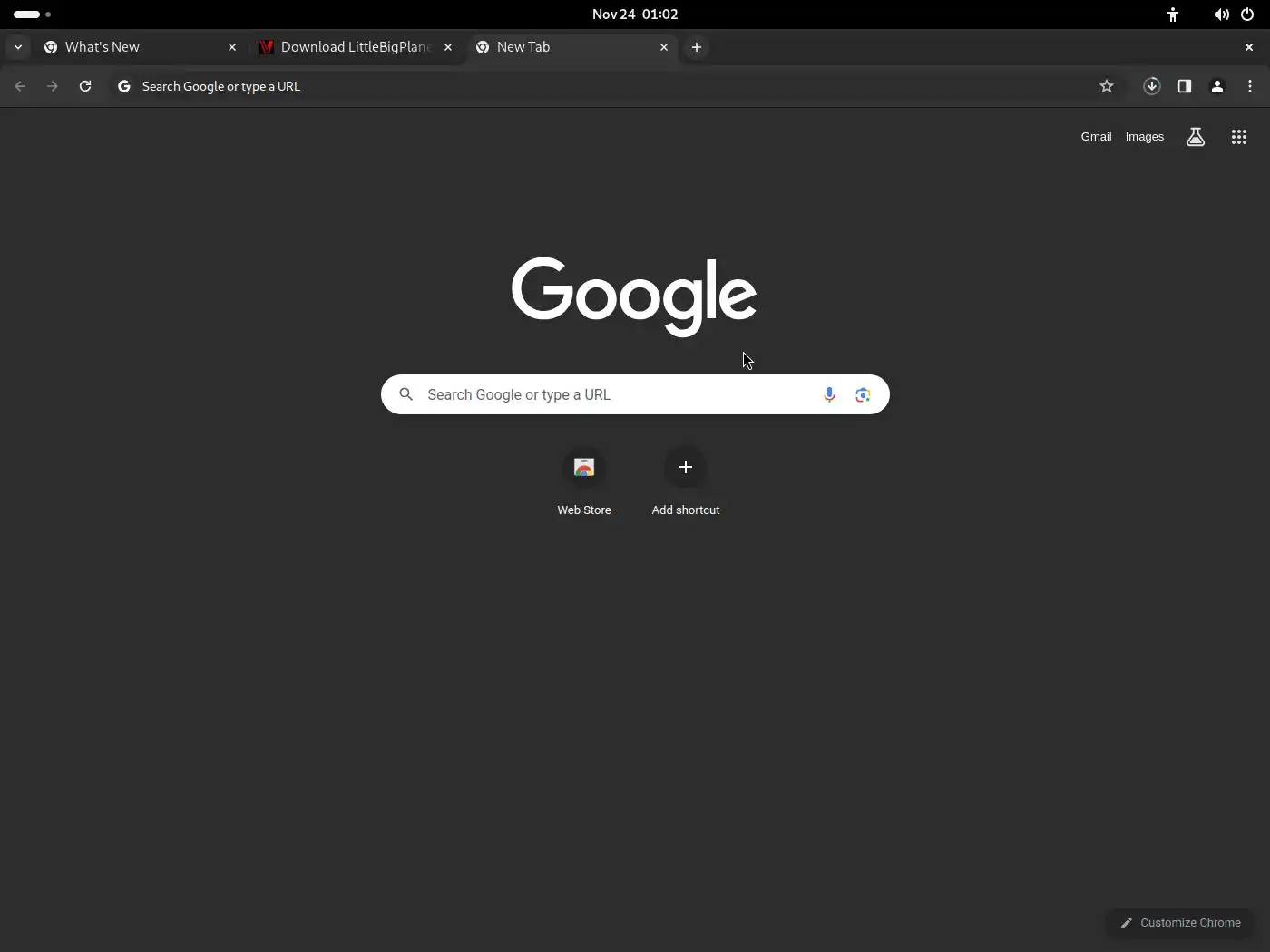Search by image with Google Lens icon
The image size is (1270, 952).
tap(863, 394)
